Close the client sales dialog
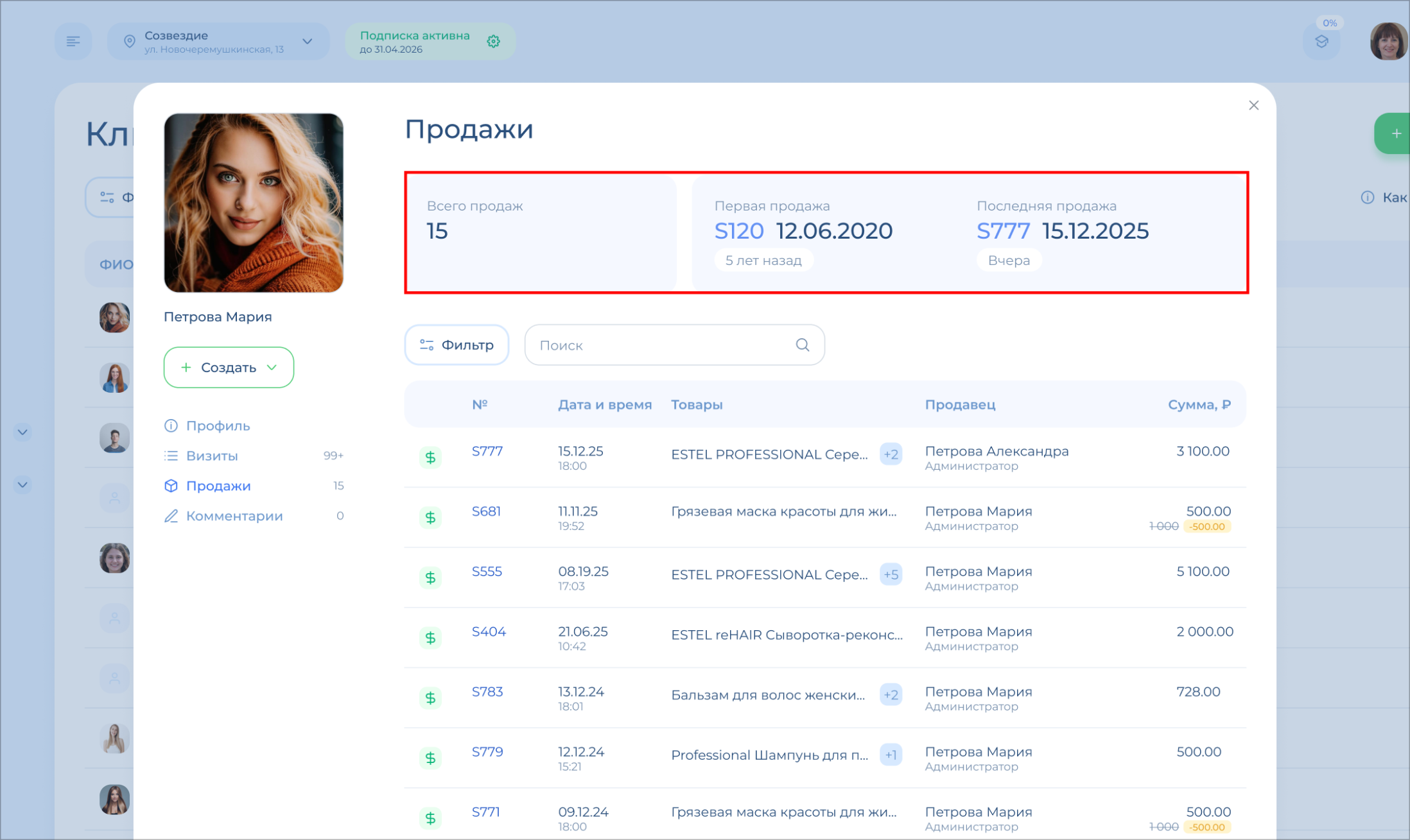This screenshot has width=1410, height=840. (1253, 105)
